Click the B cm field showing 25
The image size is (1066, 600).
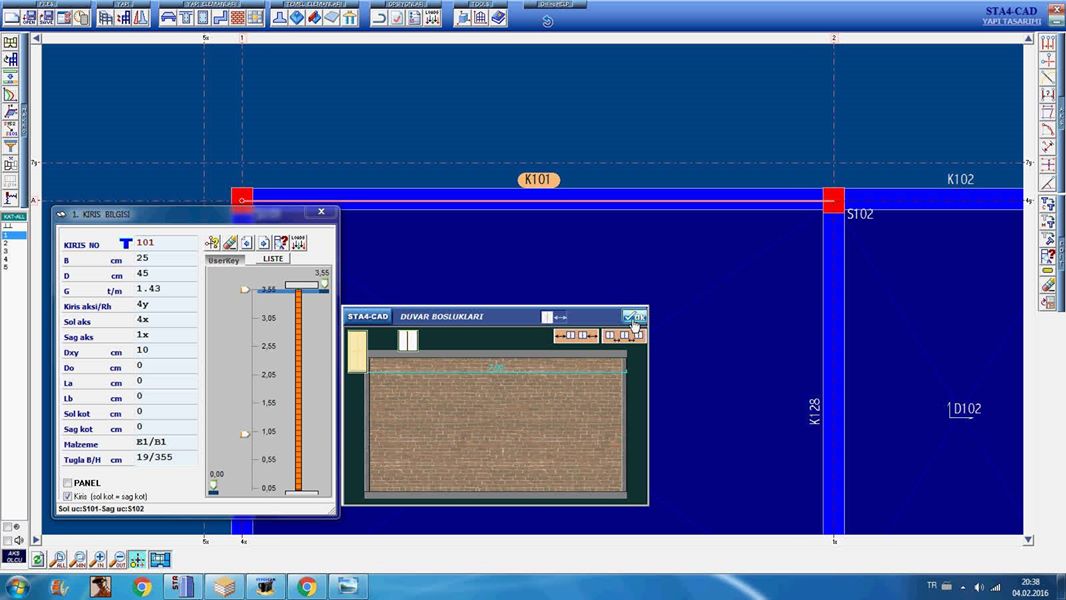(167, 258)
